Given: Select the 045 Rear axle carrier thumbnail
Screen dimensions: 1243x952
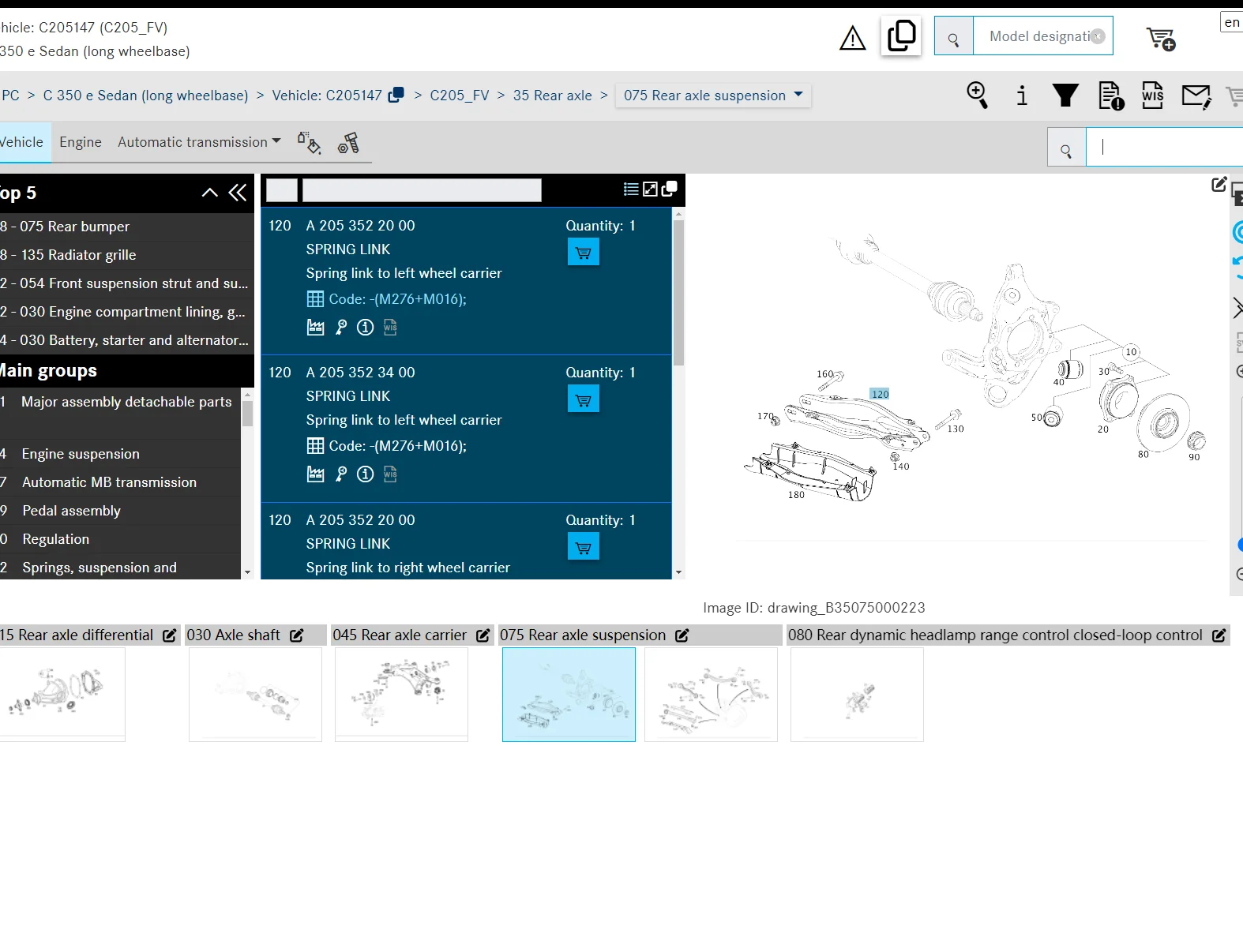Looking at the screenshot, I should coord(401,694).
